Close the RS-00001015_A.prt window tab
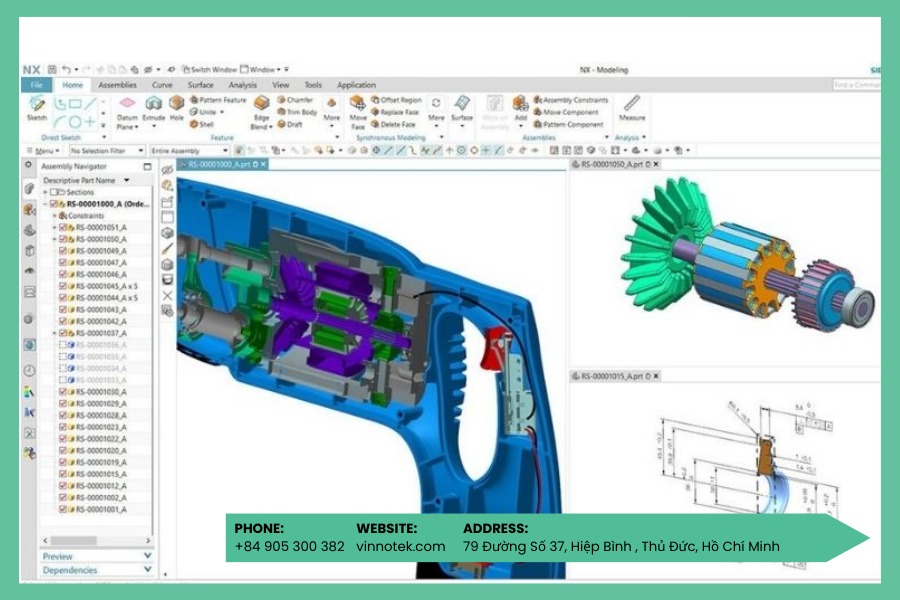Screen dimensions: 900x600 pyautogui.click(x=656, y=376)
